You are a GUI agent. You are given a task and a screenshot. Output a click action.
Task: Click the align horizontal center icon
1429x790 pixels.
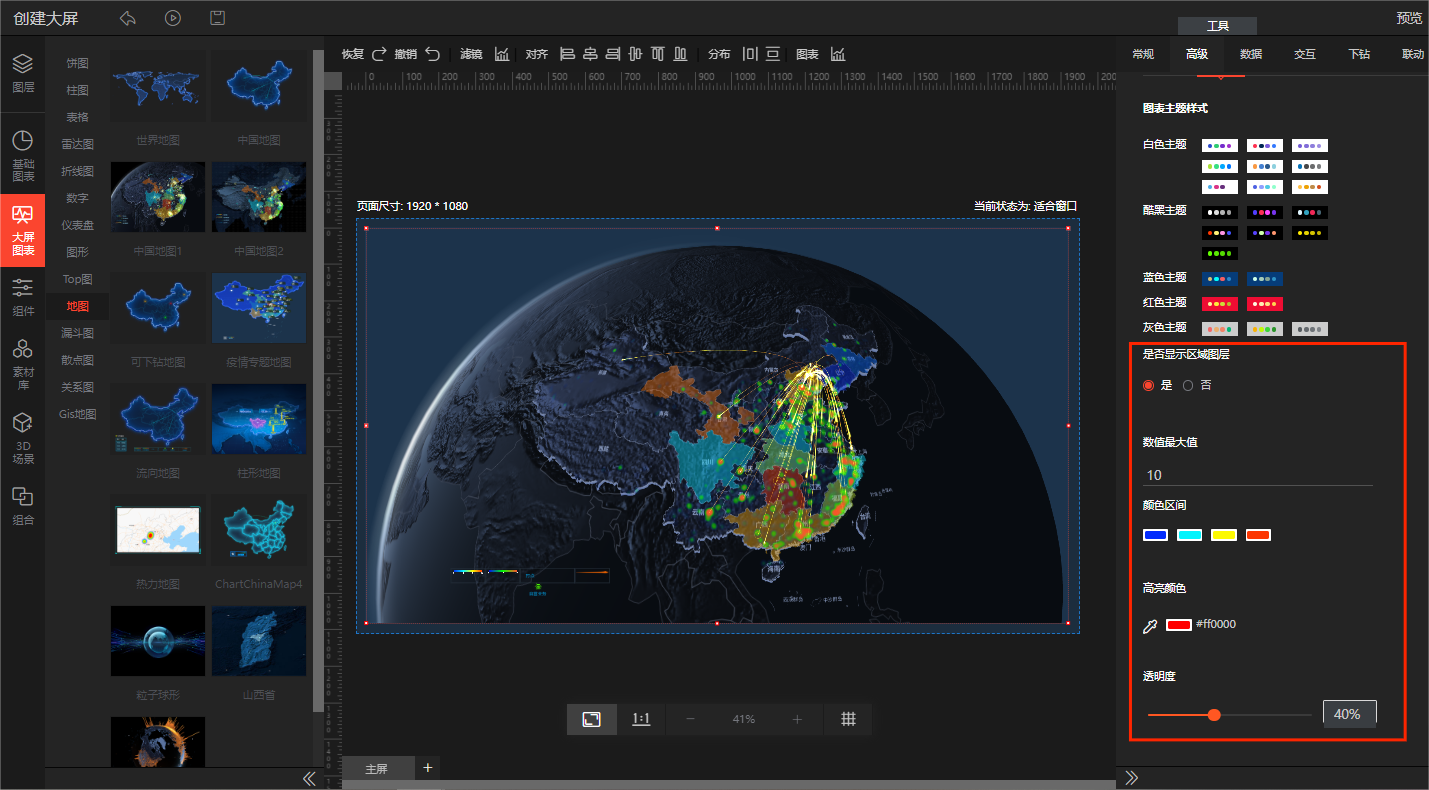coord(590,54)
